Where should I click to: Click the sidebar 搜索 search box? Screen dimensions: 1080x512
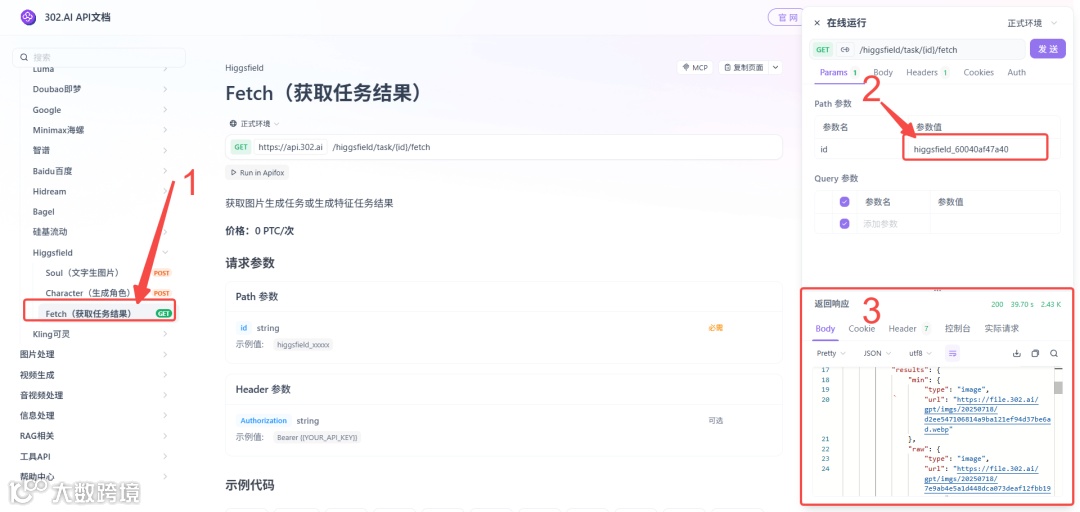point(99,57)
